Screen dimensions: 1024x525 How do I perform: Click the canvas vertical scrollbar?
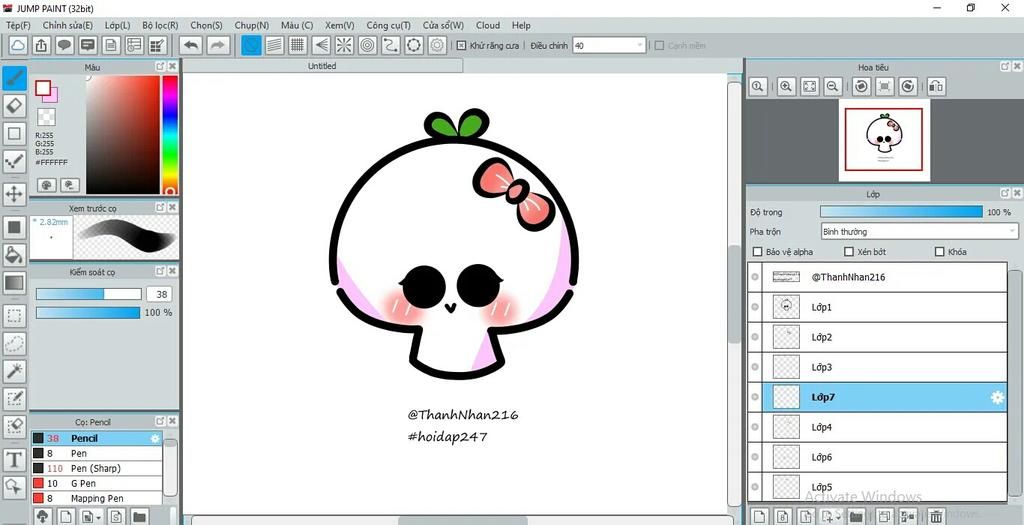coord(734,294)
